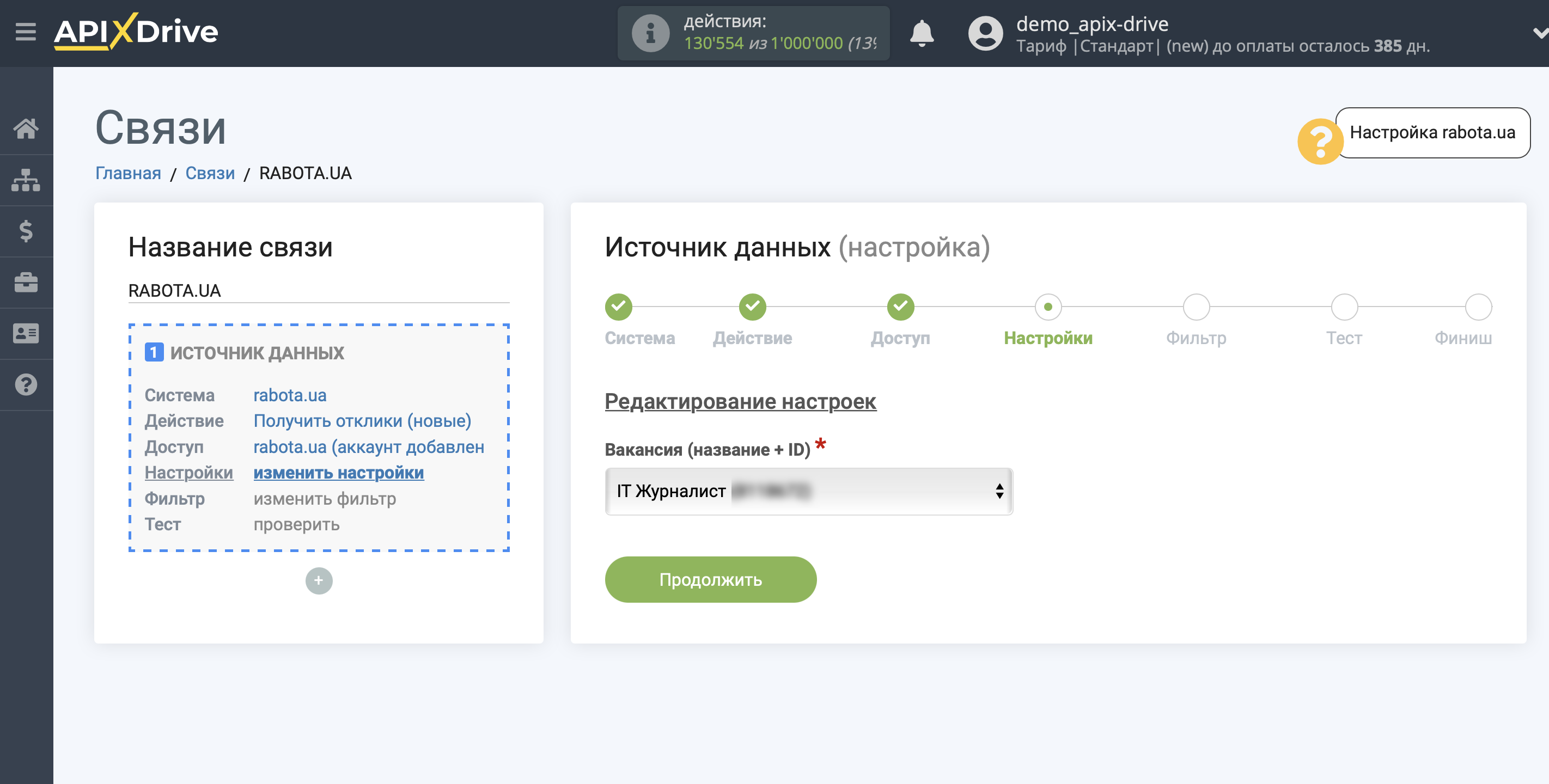Screen dimensions: 1549x784
Task: Select the Настройки step circle
Action: (1048, 307)
